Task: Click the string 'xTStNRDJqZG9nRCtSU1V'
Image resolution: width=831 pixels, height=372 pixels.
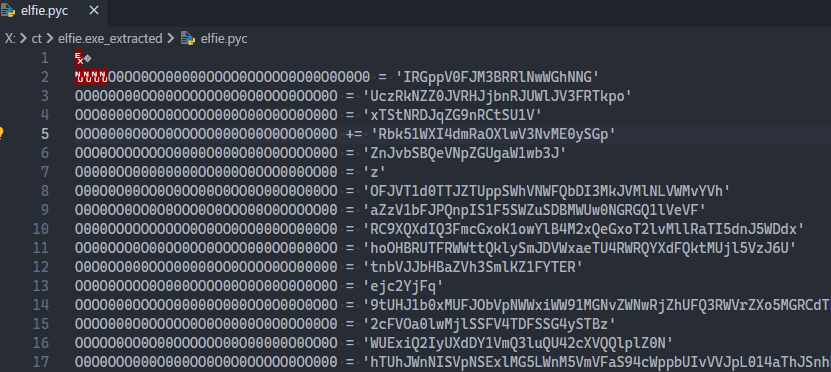Action: coord(452,115)
